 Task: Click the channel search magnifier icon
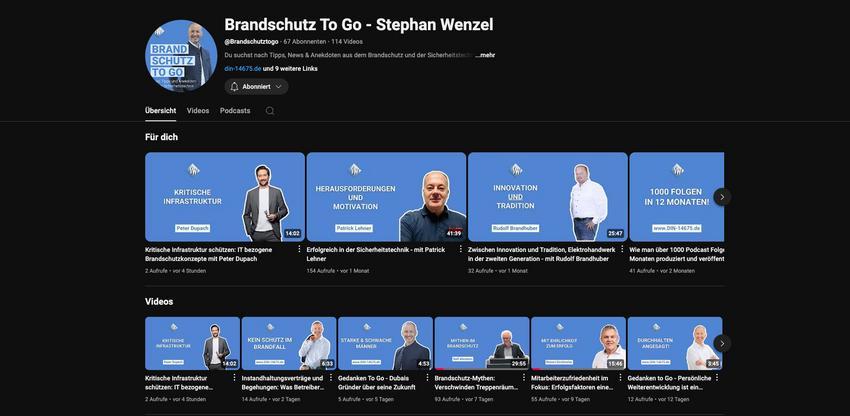(269, 111)
